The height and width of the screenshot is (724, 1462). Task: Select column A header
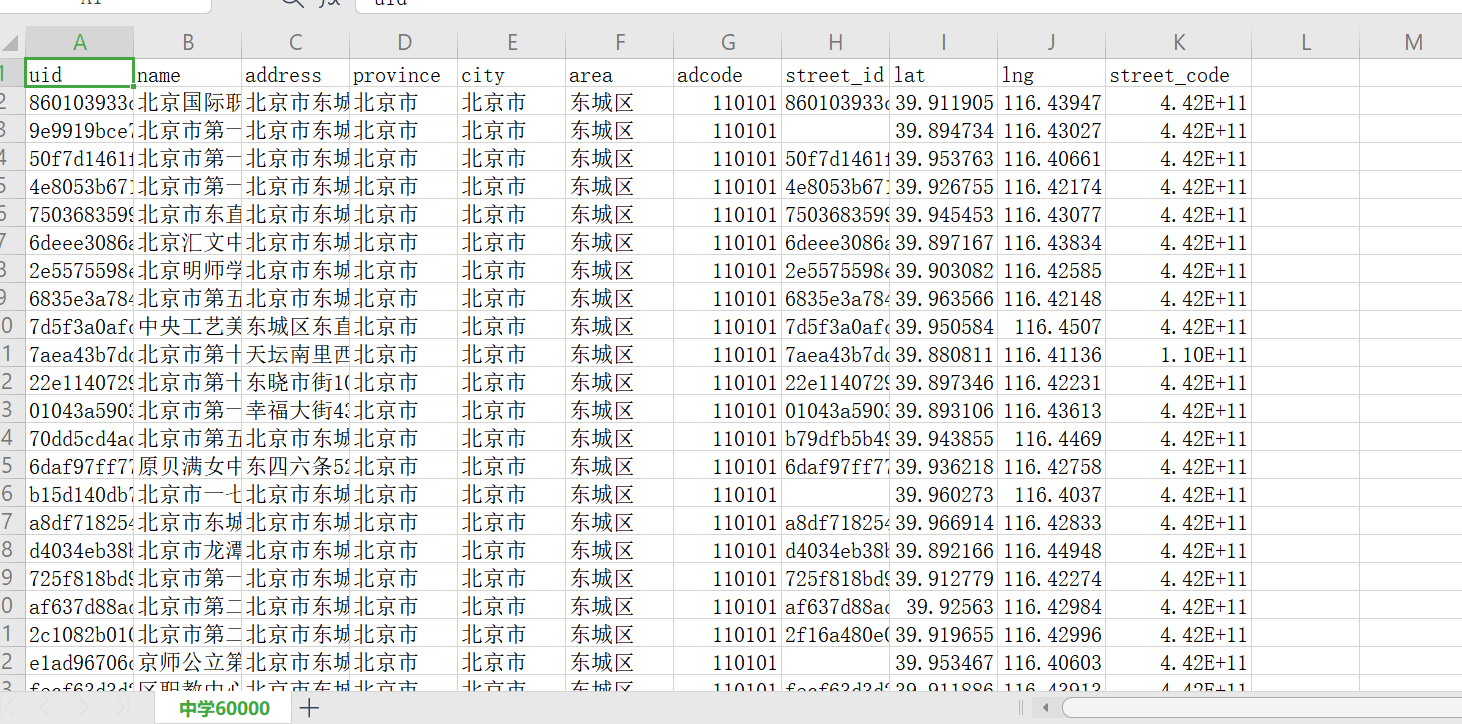pyautogui.click(x=80, y=42)
